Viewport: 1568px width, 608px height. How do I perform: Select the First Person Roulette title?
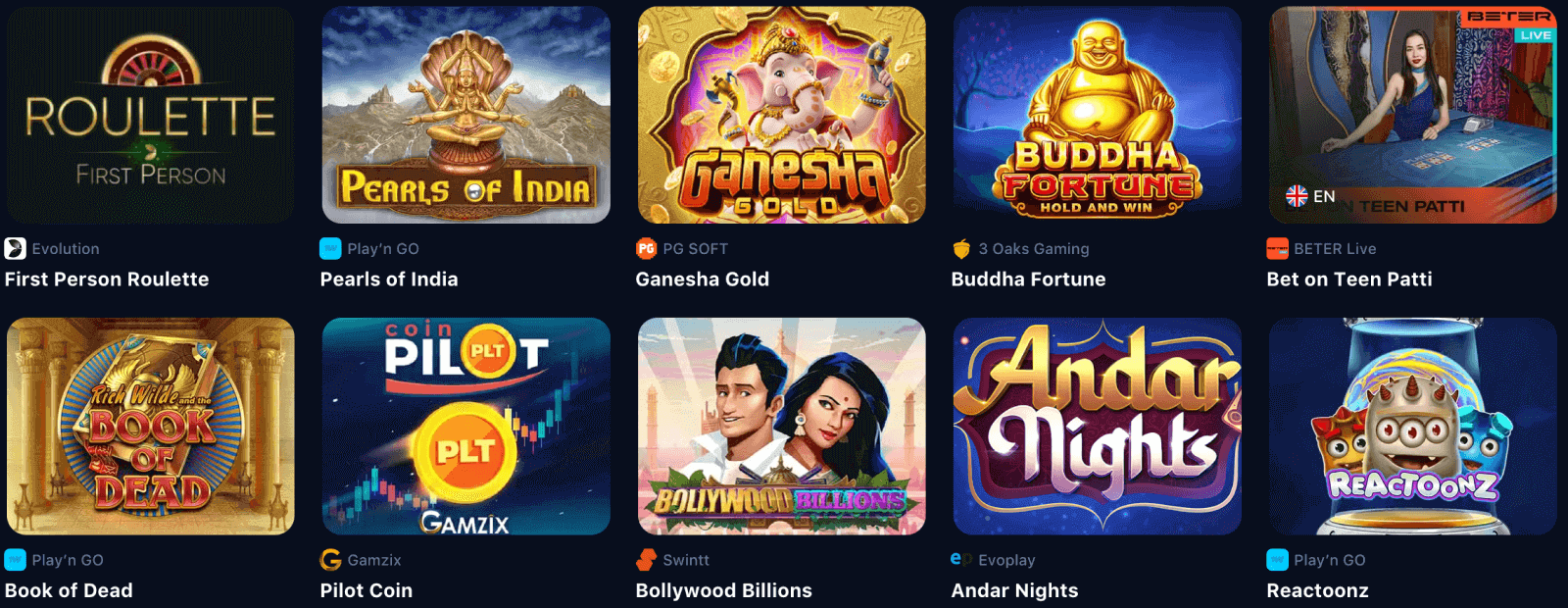tap(107, 279)
